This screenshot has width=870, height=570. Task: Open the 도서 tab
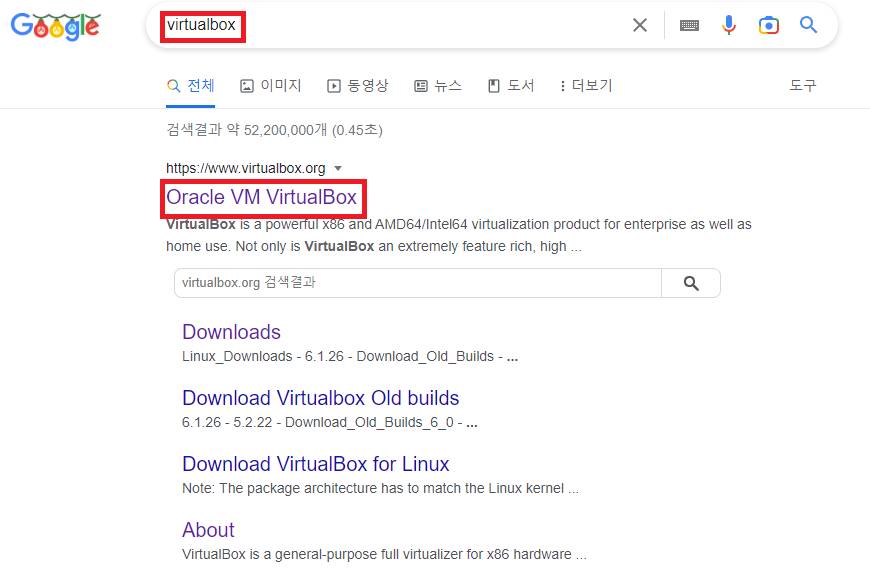[x=511, y=85]
